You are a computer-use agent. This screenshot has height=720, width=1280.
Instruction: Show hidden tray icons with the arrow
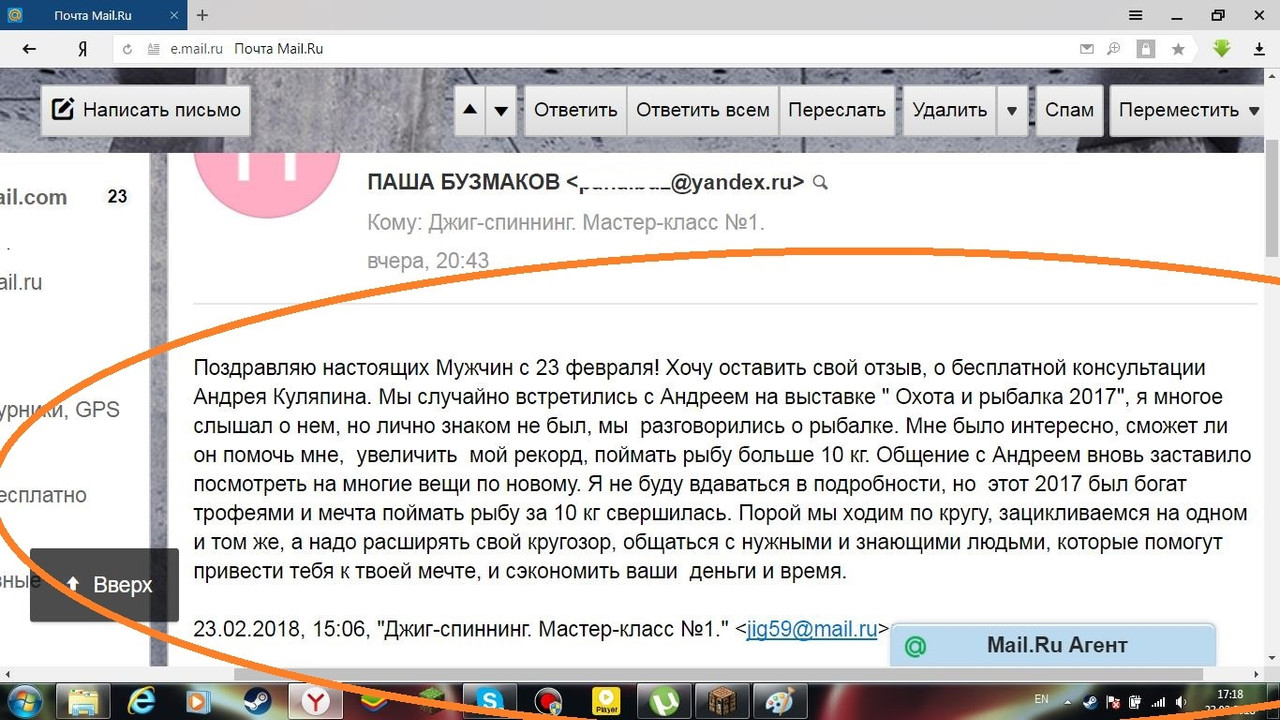coord(1066,700)
